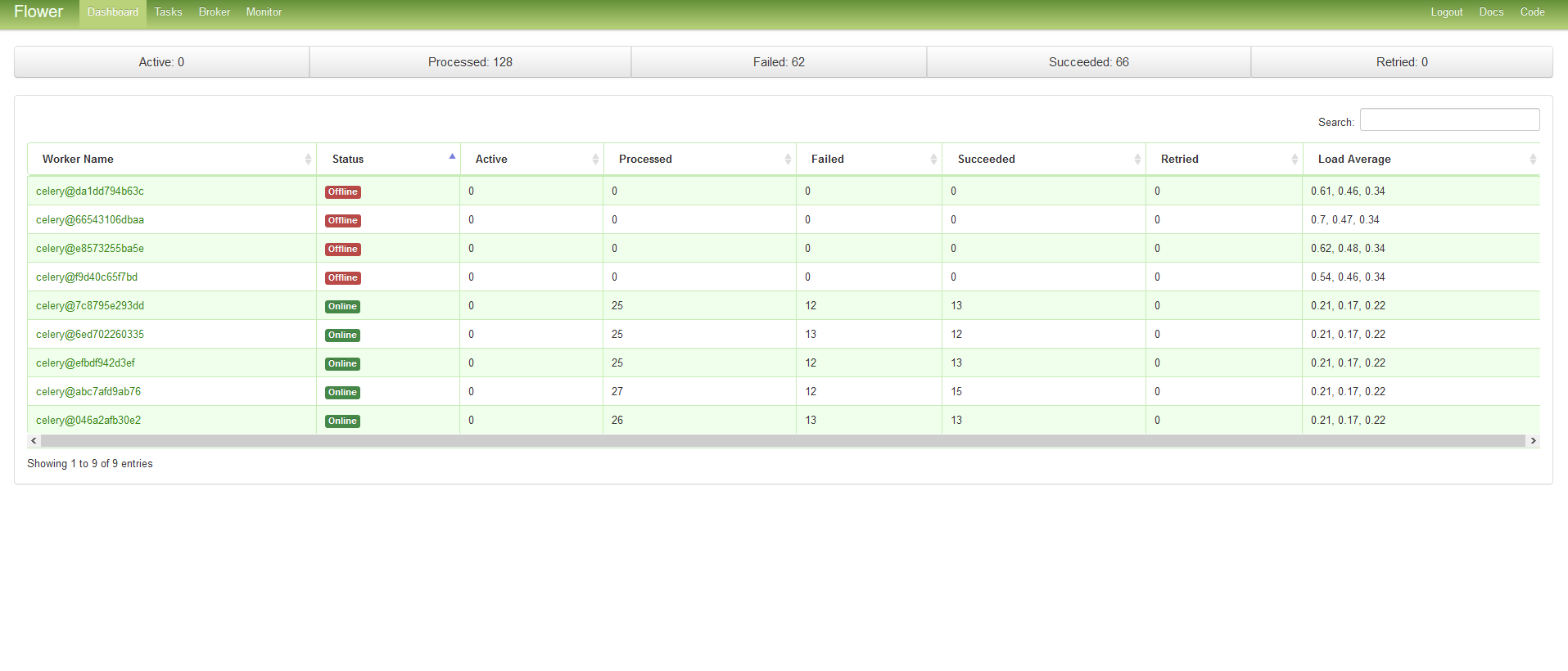The width and height of the screenshot is (1568, 671).
Task: Click the Flower brand logo
Action: coord(38,12)
